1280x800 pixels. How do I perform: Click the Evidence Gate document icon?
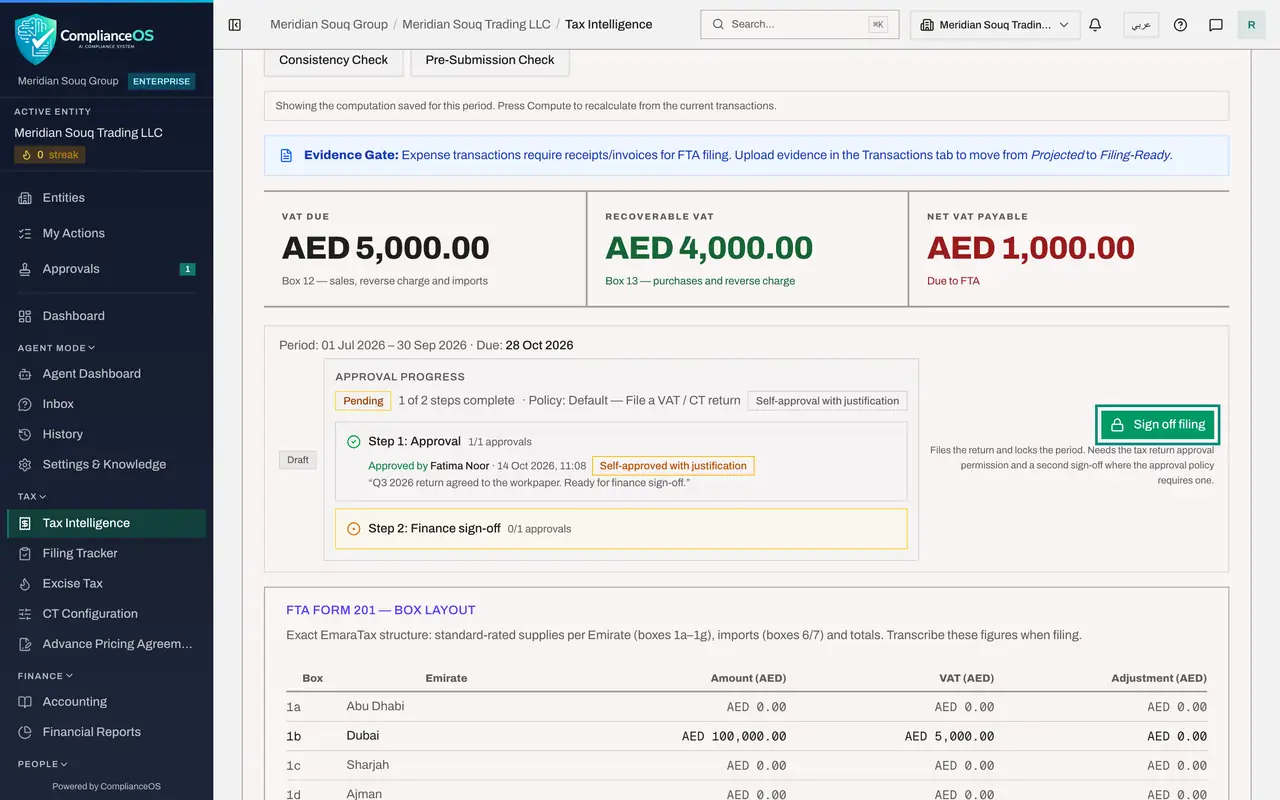[286, 155]
